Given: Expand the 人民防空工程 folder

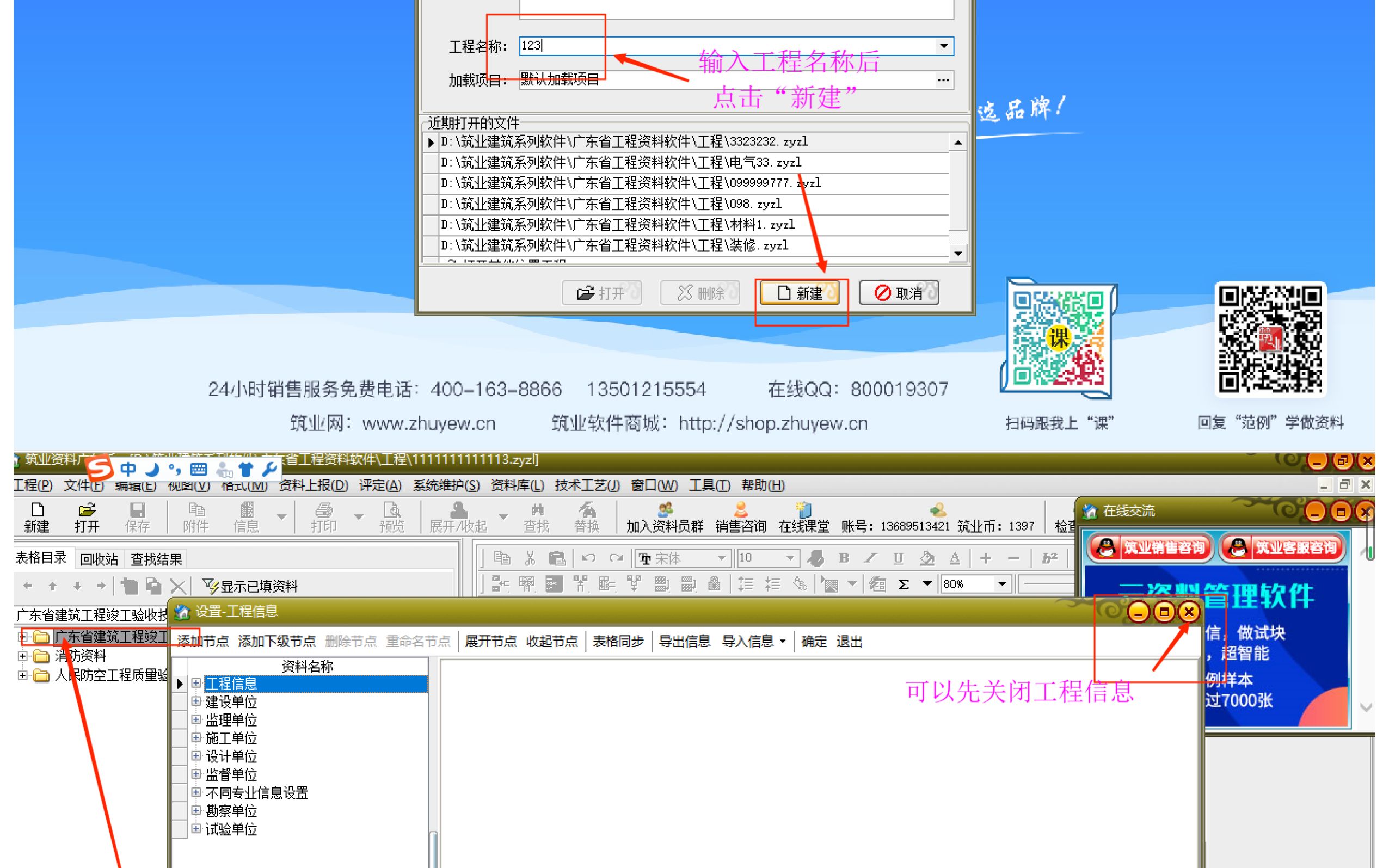Looking at the screenshot, I should pos(22,675).
